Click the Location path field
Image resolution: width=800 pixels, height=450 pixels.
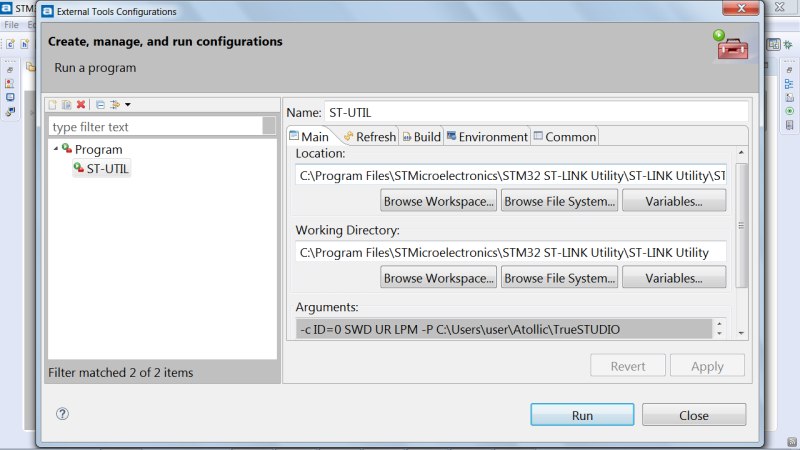(x=511, y=176)
